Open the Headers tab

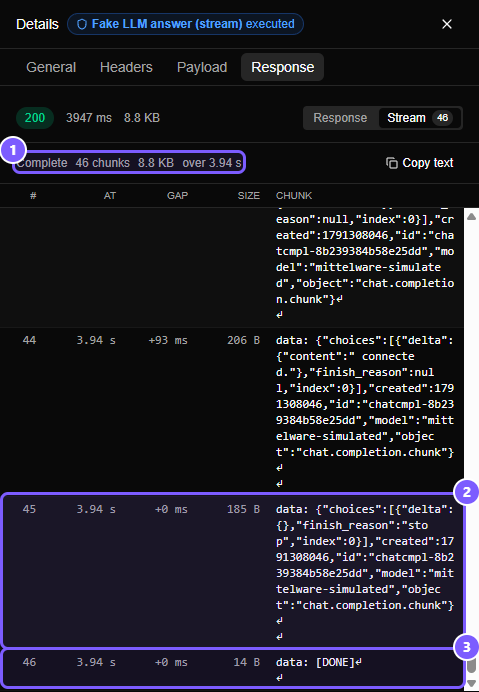[x=126, y=67]
